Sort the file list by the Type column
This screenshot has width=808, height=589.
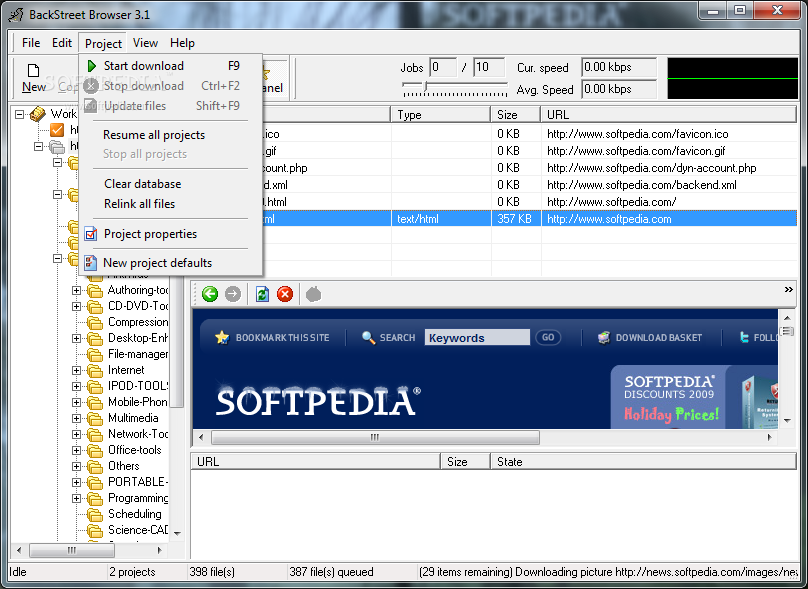pyautogui.click(x=441, y=114)
